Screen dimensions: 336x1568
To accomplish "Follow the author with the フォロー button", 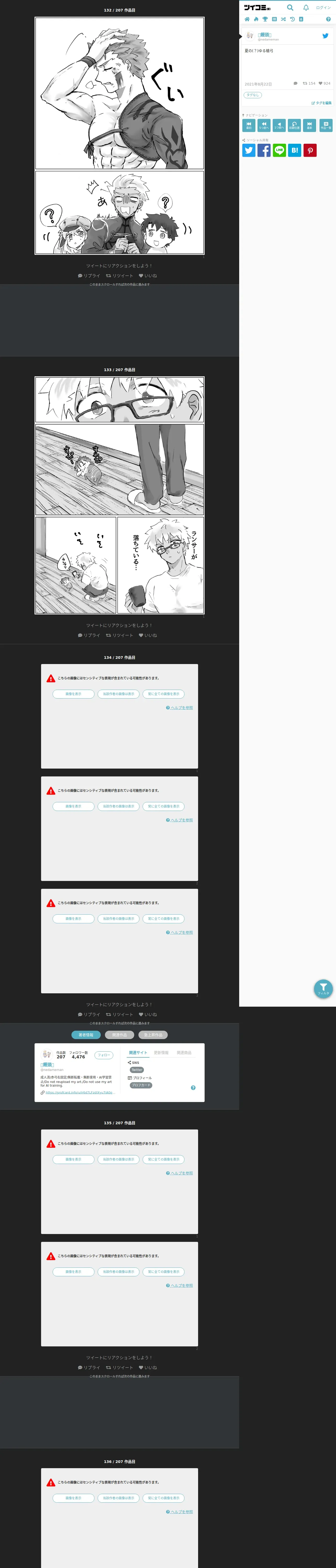I will 104,1056.
